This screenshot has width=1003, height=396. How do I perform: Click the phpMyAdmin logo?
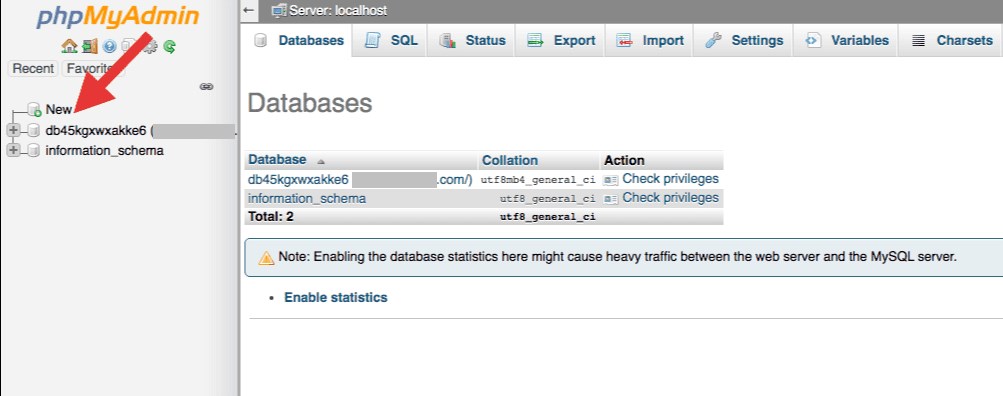(x=118, y=17)
